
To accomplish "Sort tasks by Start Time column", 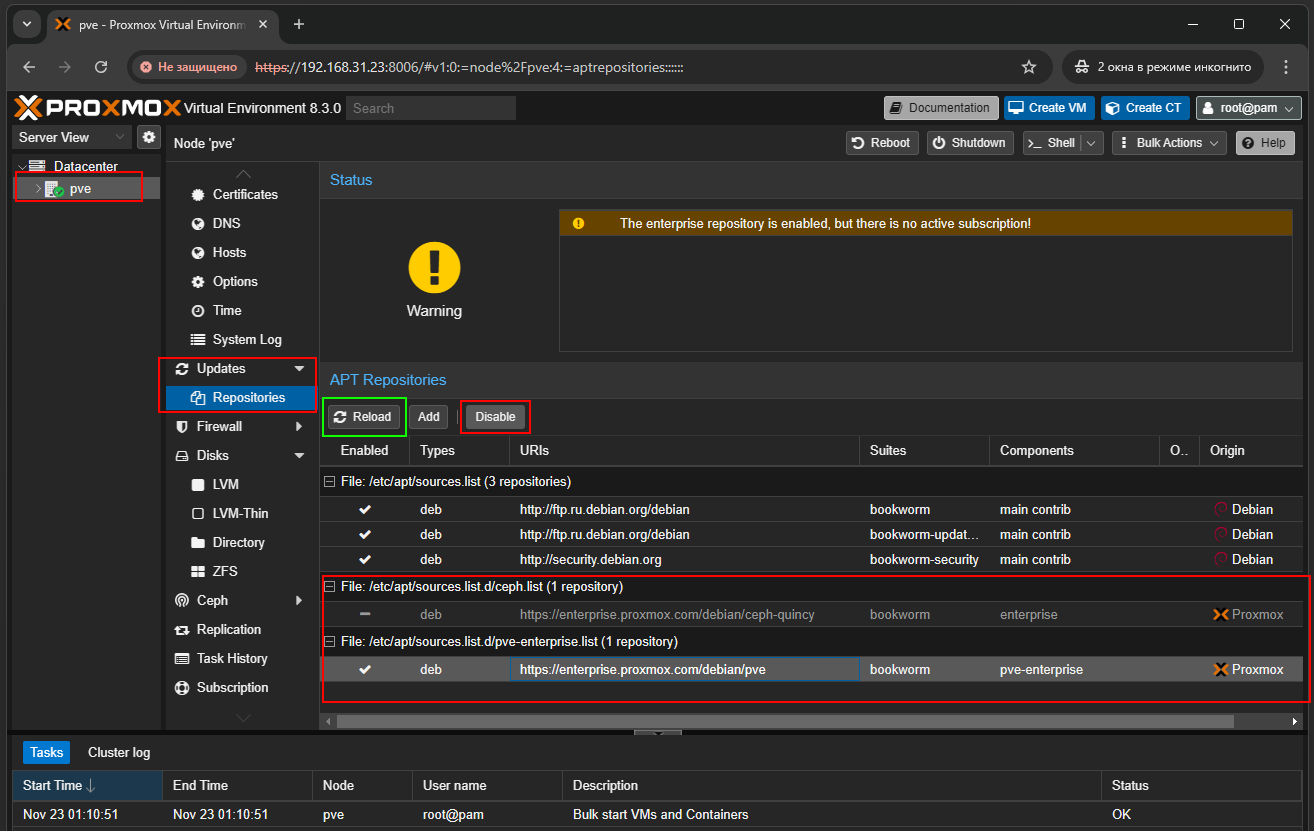I will [x=87, y=786].
